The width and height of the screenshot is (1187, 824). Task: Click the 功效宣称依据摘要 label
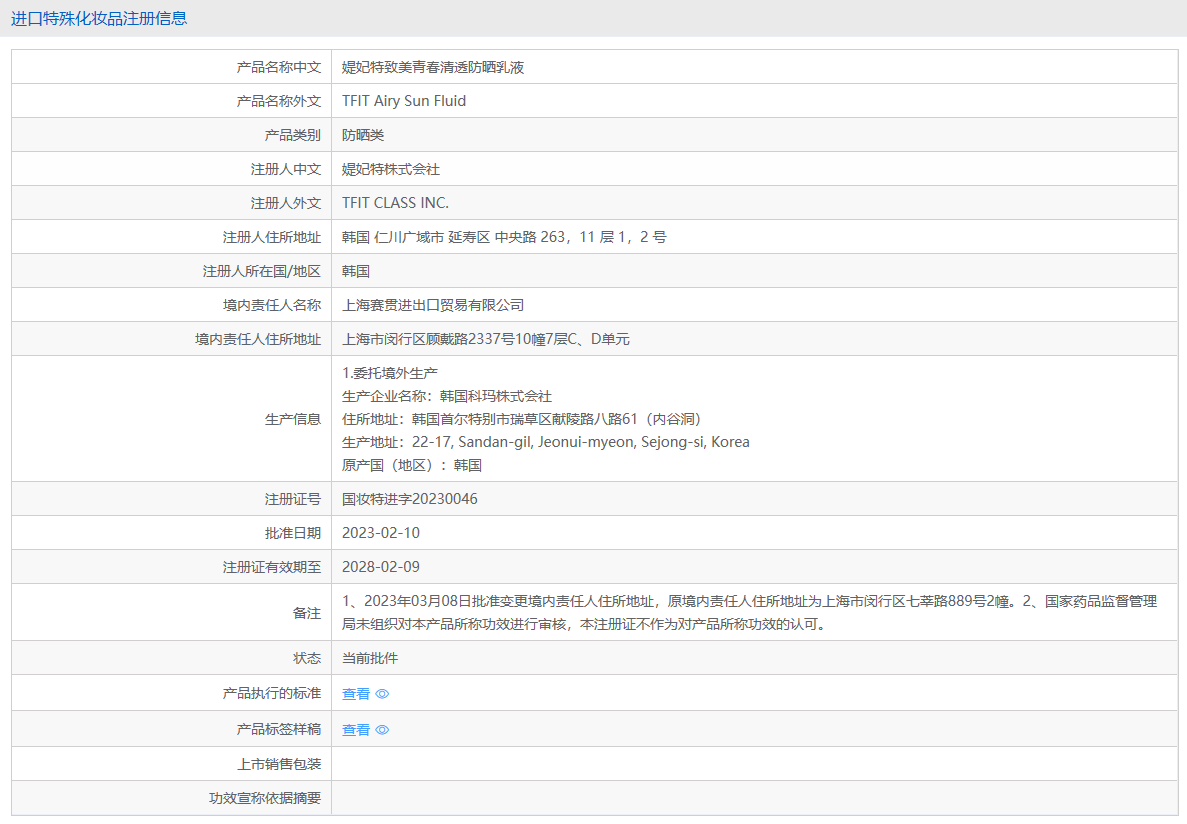tap(265, 798)
